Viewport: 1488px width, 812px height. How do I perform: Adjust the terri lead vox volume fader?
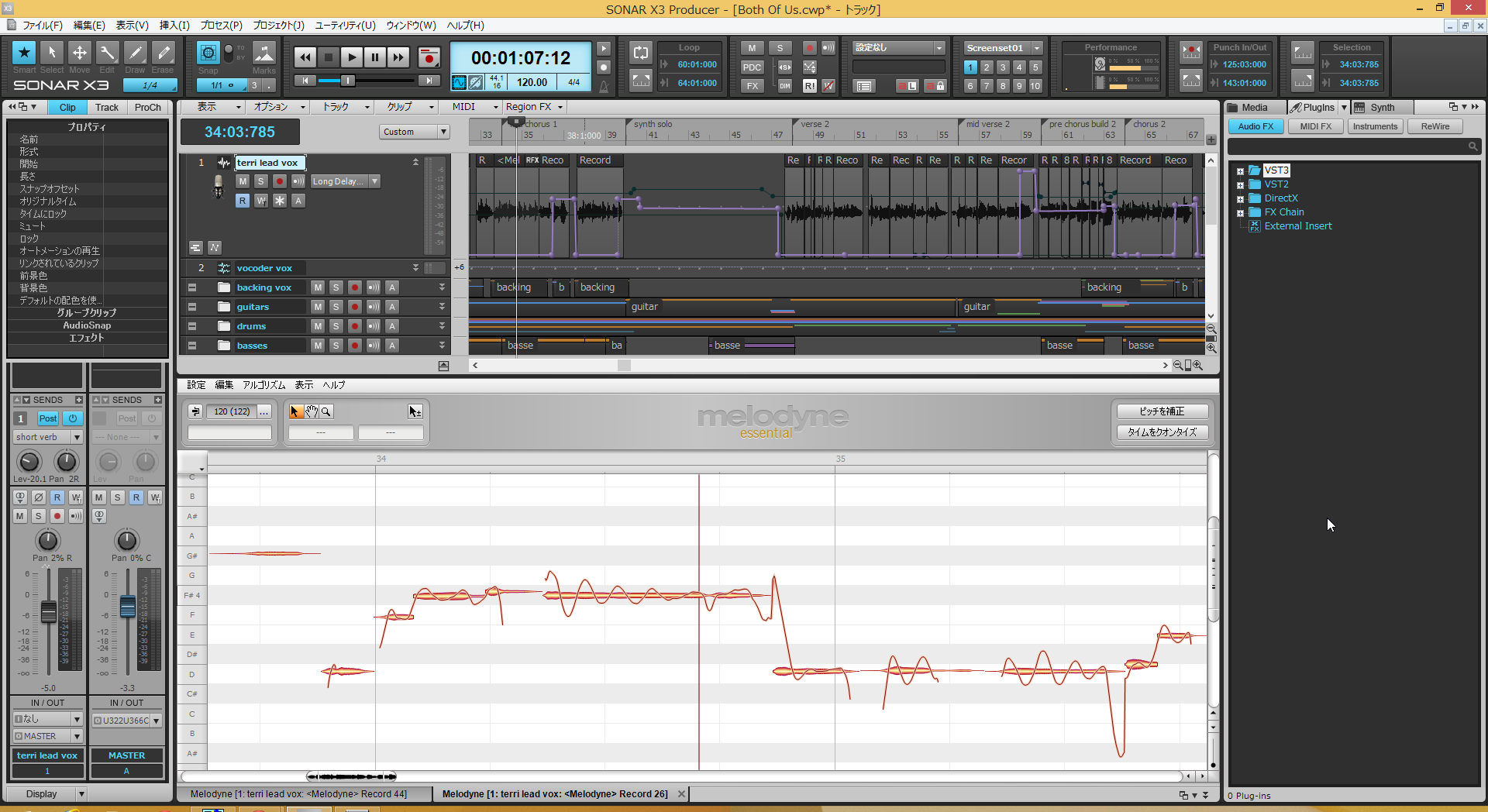coord(48,612)
